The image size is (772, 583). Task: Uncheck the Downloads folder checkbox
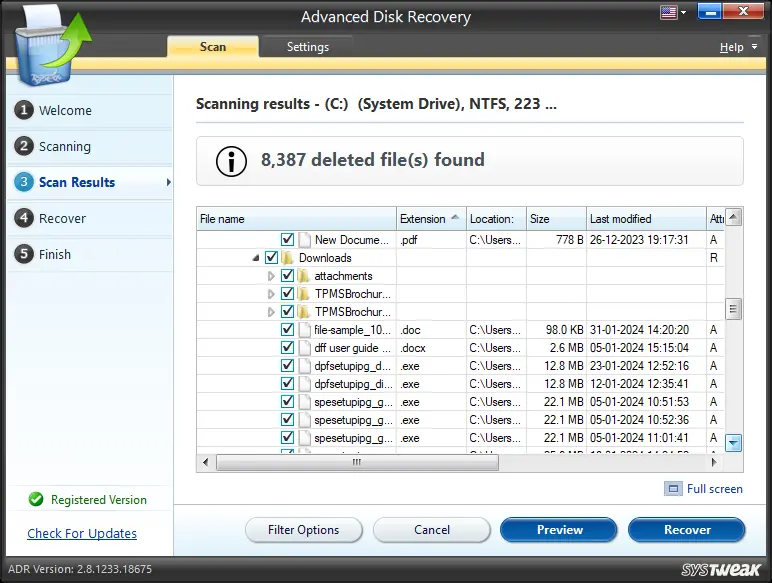click(x=271, y=258)
